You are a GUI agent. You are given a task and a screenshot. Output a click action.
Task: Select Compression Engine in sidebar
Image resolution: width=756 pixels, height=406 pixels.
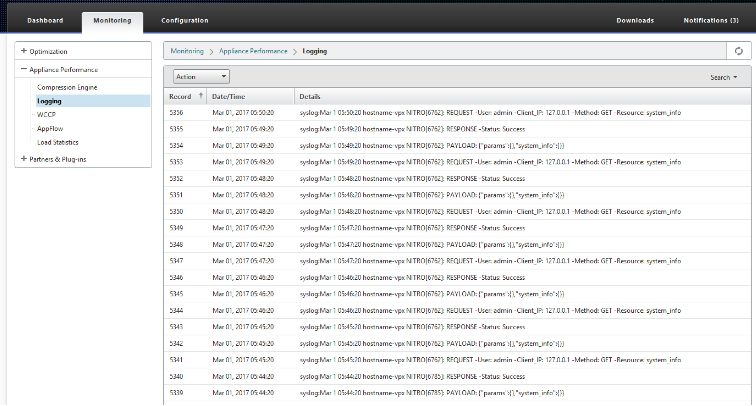click(67, 87)
